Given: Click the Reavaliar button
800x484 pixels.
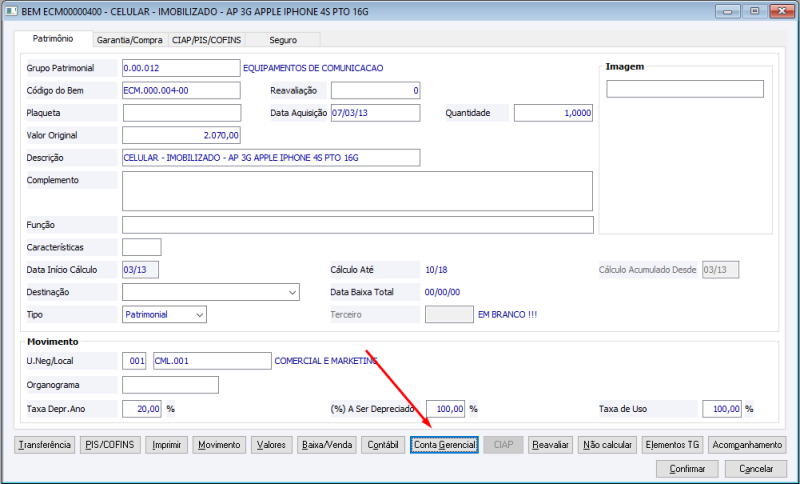Looking at the screenshot, I should (551, 445).
